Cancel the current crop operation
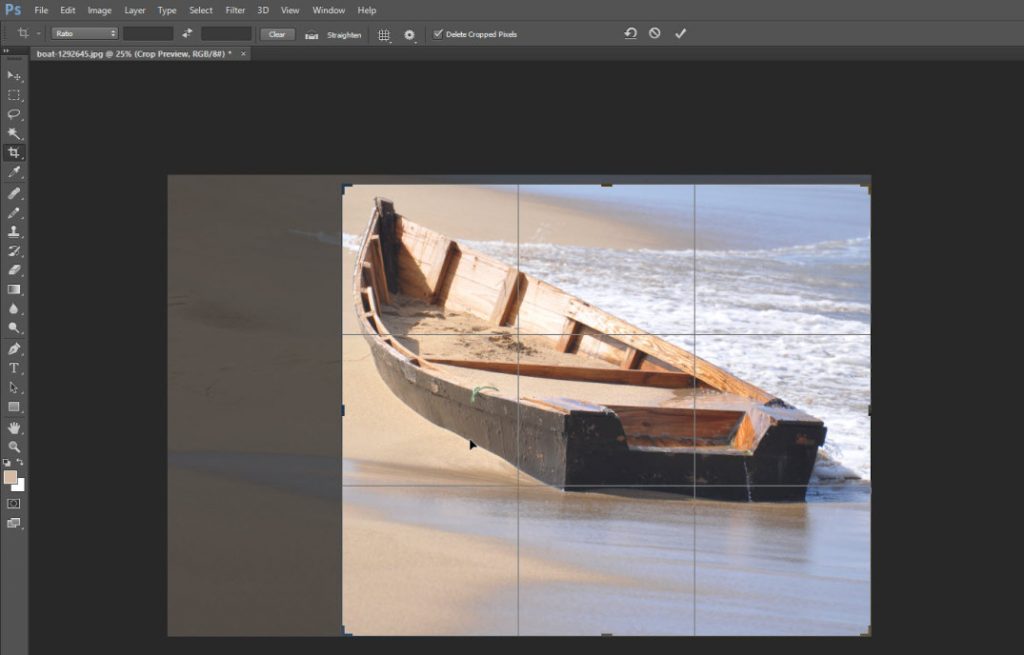Screen dimensions: 1024x655 (654, 33)
